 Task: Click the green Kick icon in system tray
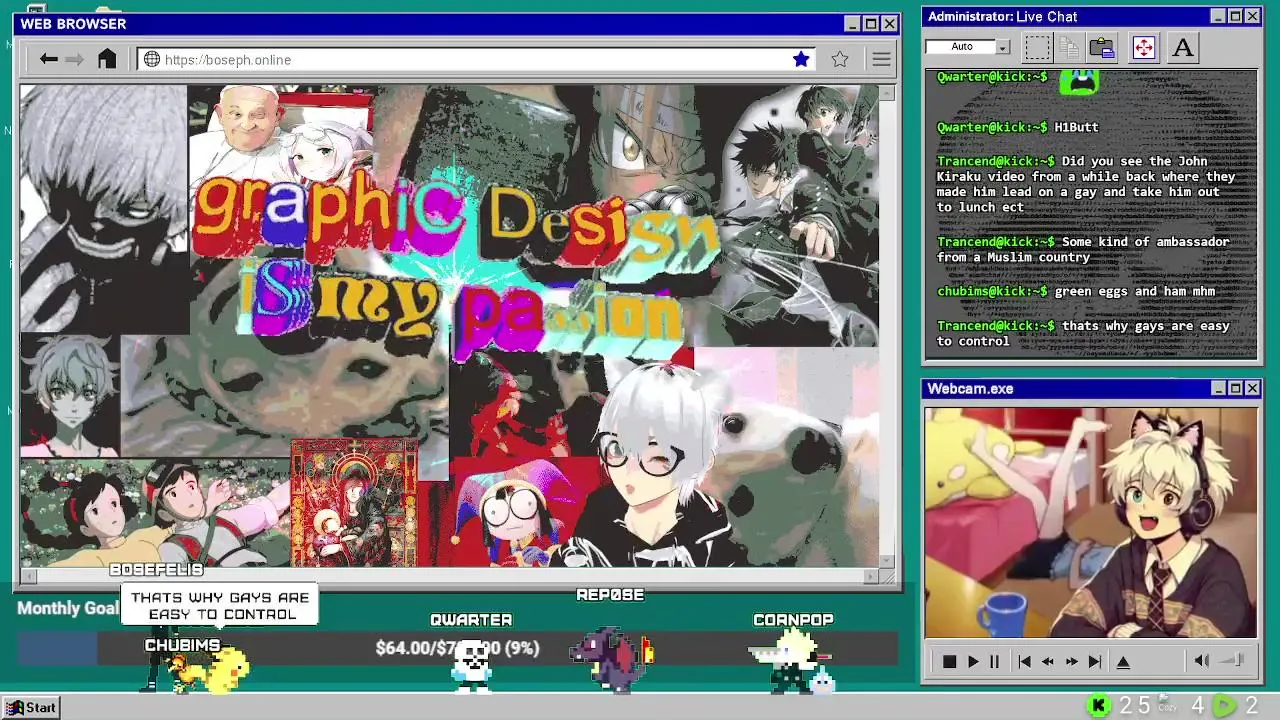pyautogui.click(x=1098, y=706)
